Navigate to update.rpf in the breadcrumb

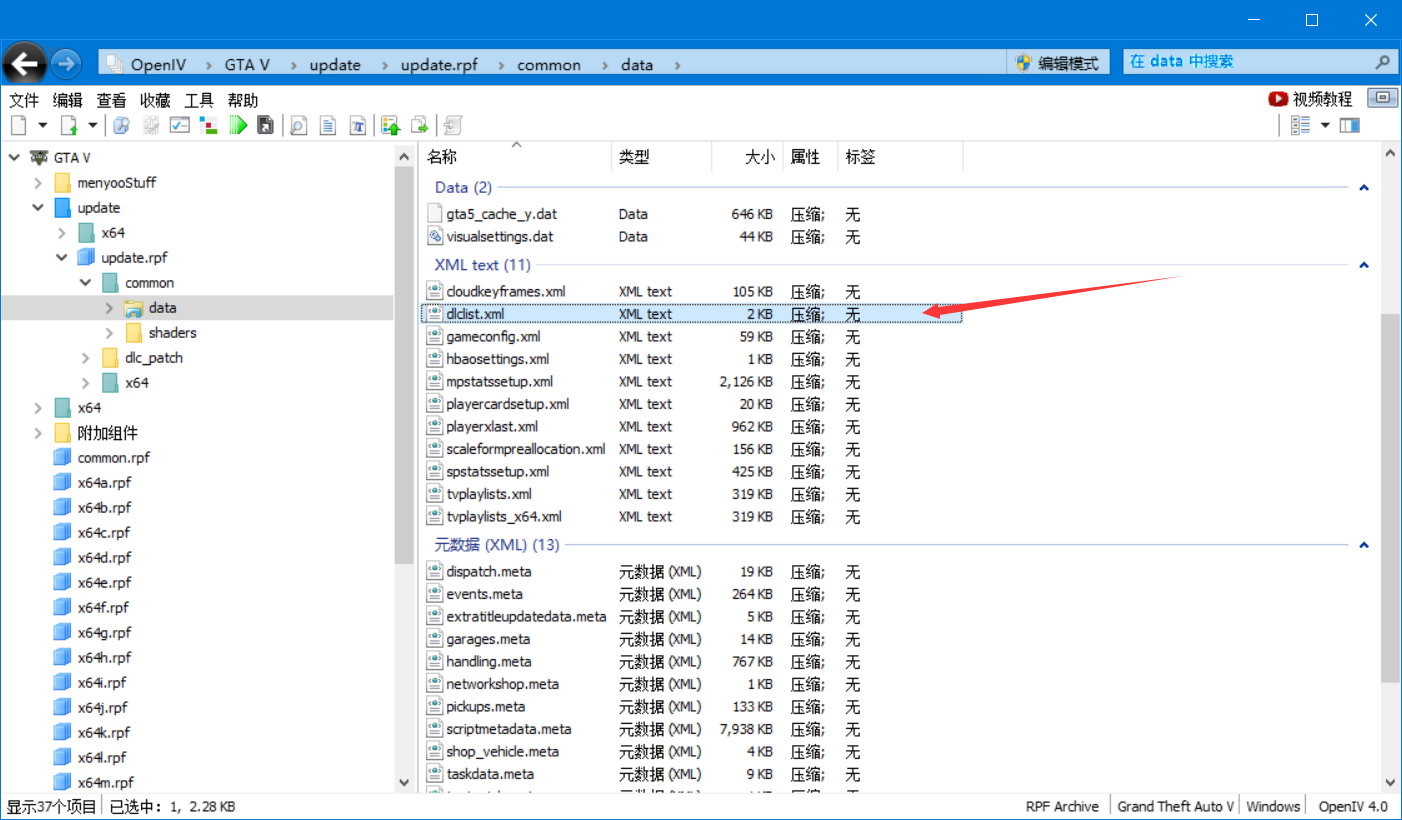(439, 65)
